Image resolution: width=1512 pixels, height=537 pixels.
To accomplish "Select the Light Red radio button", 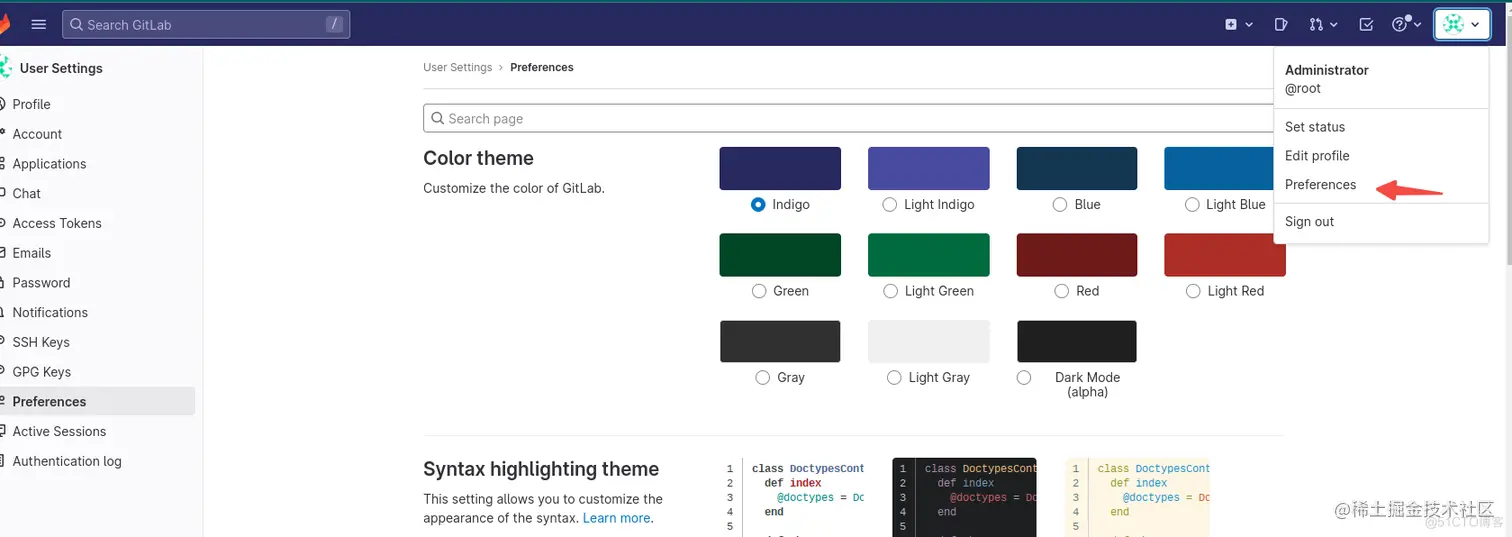I will pos(1193,291).
